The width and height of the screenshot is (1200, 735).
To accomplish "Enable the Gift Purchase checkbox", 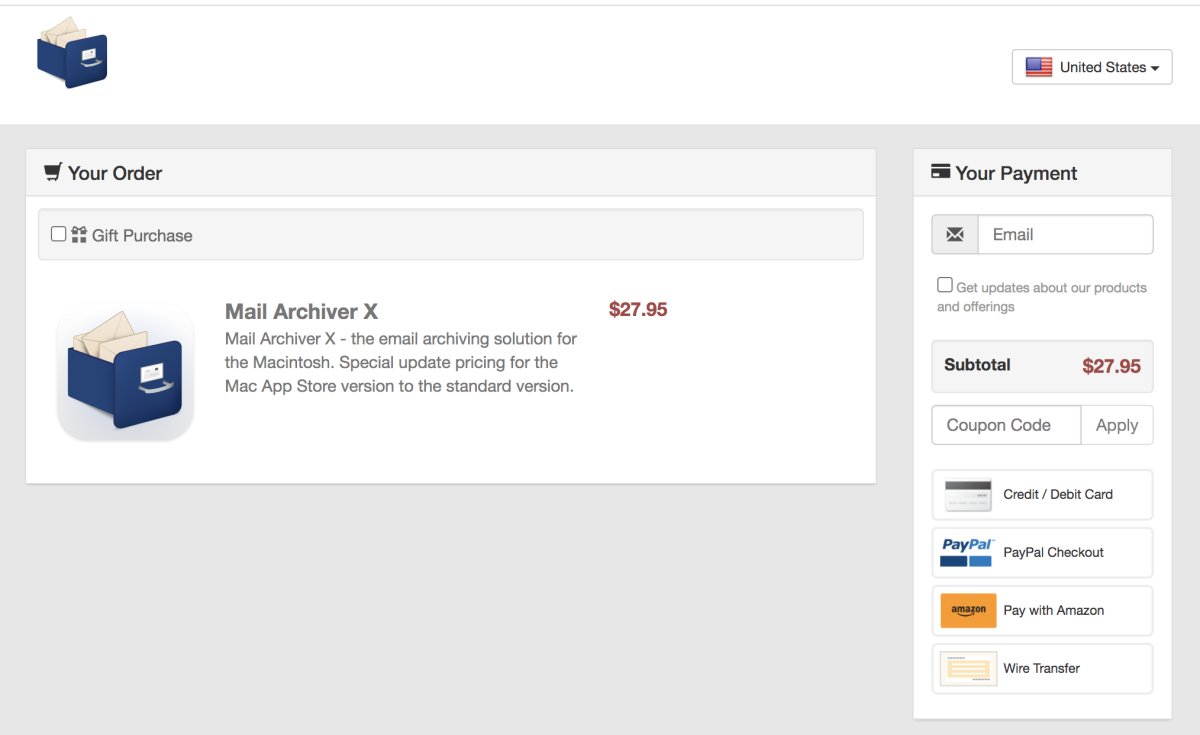I will coord(59,234).
